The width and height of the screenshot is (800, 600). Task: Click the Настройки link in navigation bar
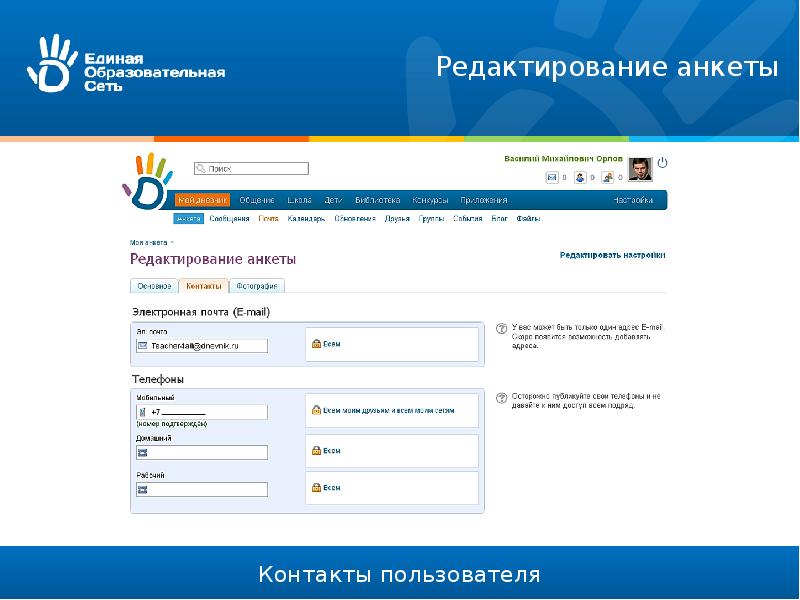(x=633, y=200)
